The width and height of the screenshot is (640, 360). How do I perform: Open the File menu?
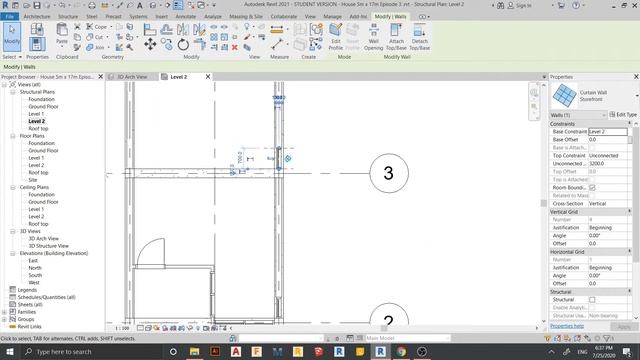click(9, 16)
